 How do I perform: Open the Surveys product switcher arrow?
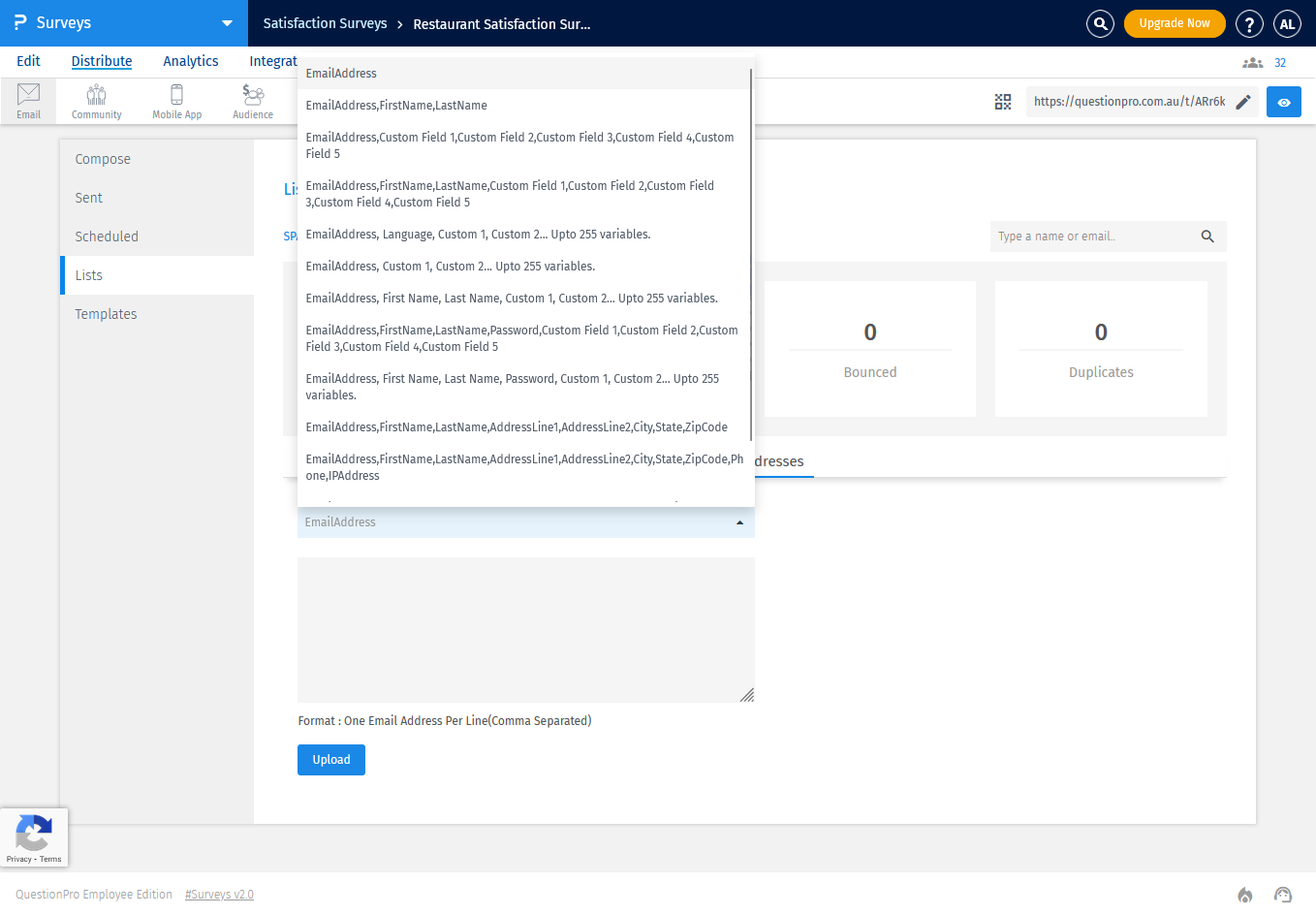pyautogui.click(x=227, y=23)
